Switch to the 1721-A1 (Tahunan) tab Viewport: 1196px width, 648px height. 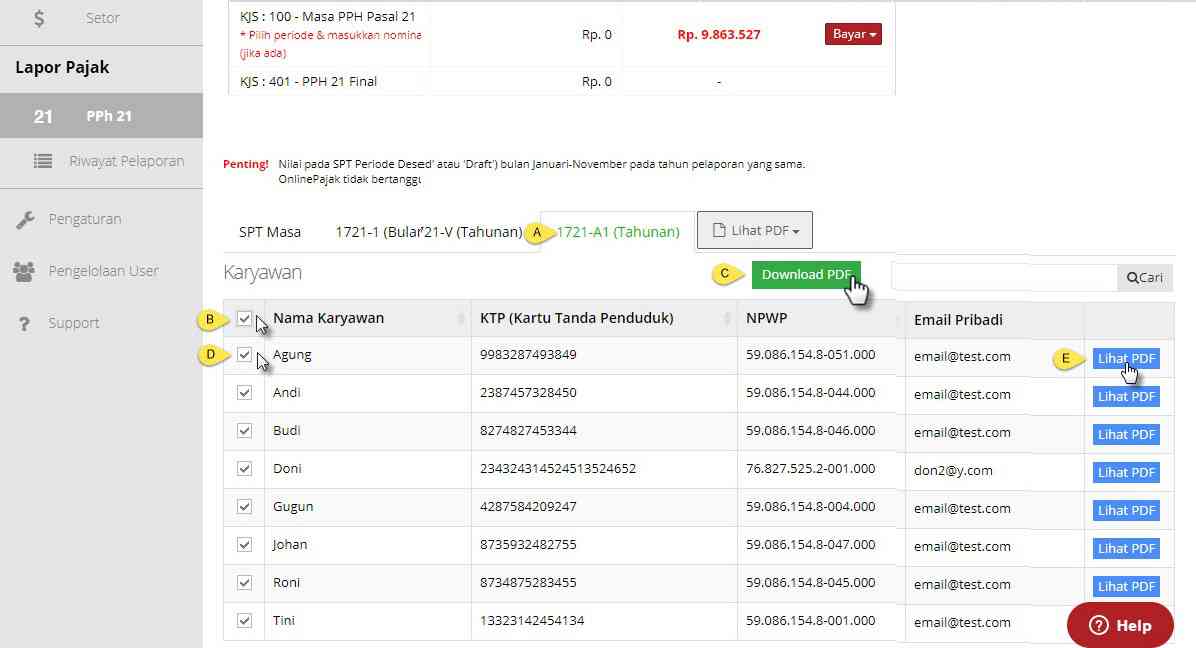pos(617,229)
